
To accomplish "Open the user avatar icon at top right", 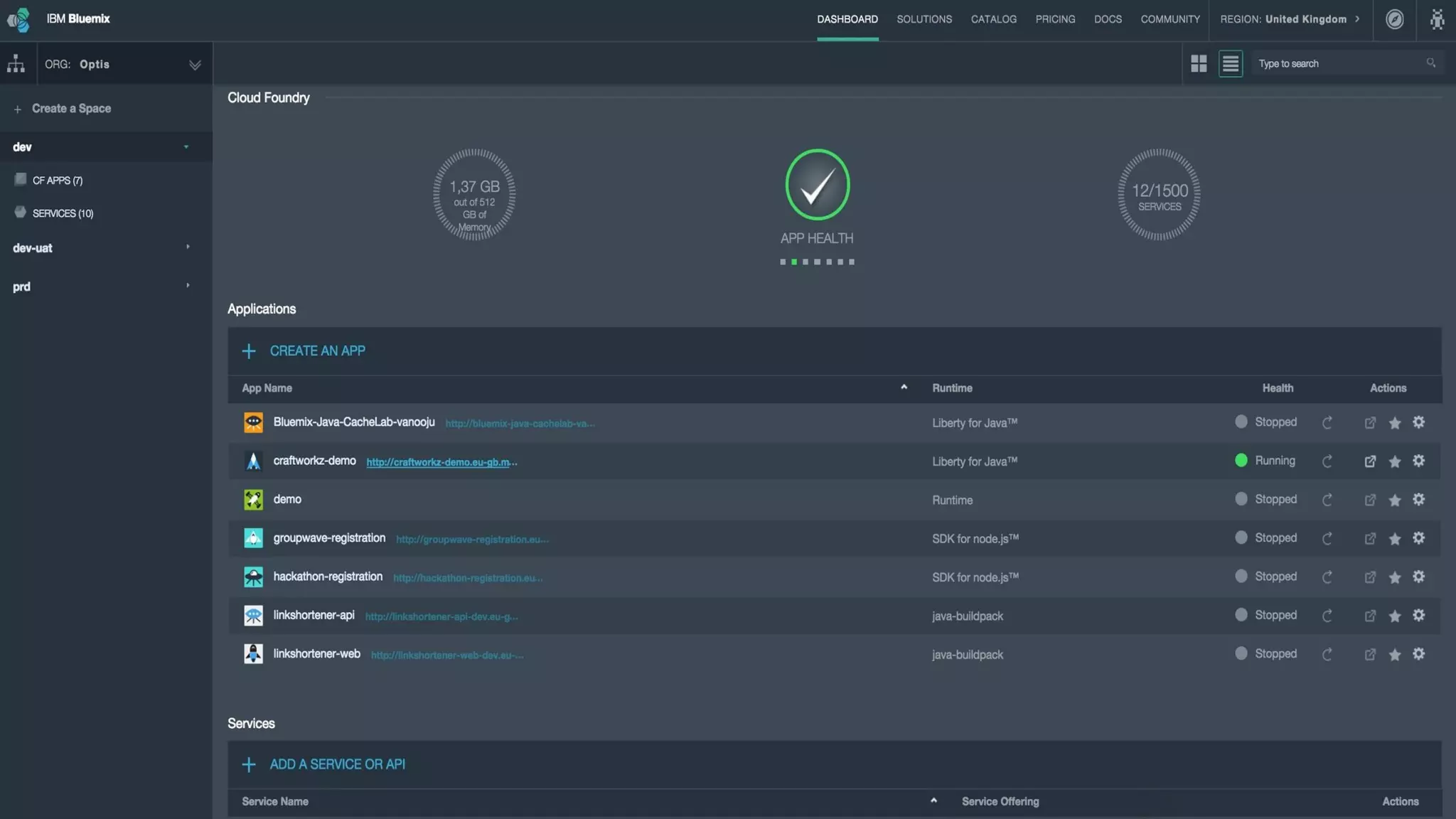I will pyautogui.click(x=1437, y=19).
